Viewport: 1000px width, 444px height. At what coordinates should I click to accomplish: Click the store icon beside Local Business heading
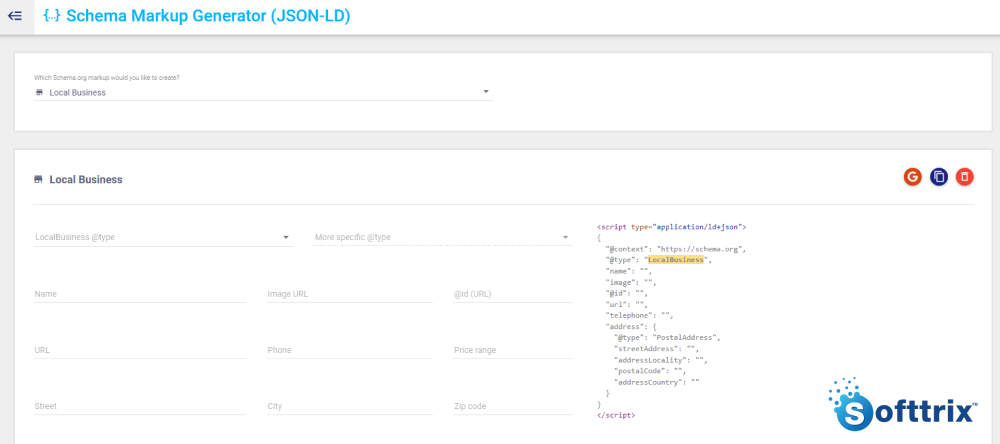click(x=39, y=180)
